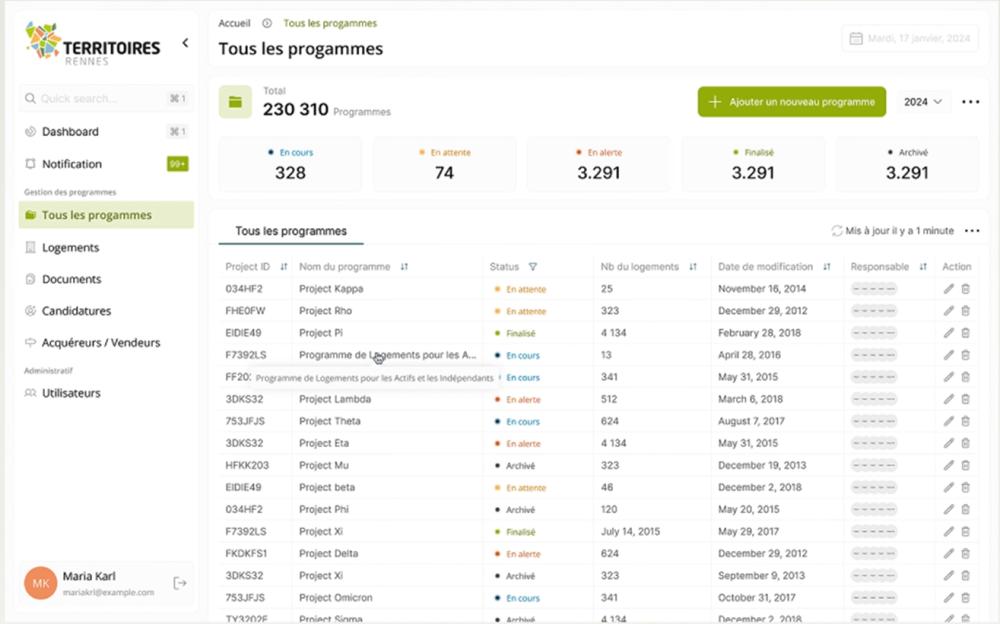Open Notification with the 99+ badge
The width and height of the screenshot is (1000, 624).
72,164
